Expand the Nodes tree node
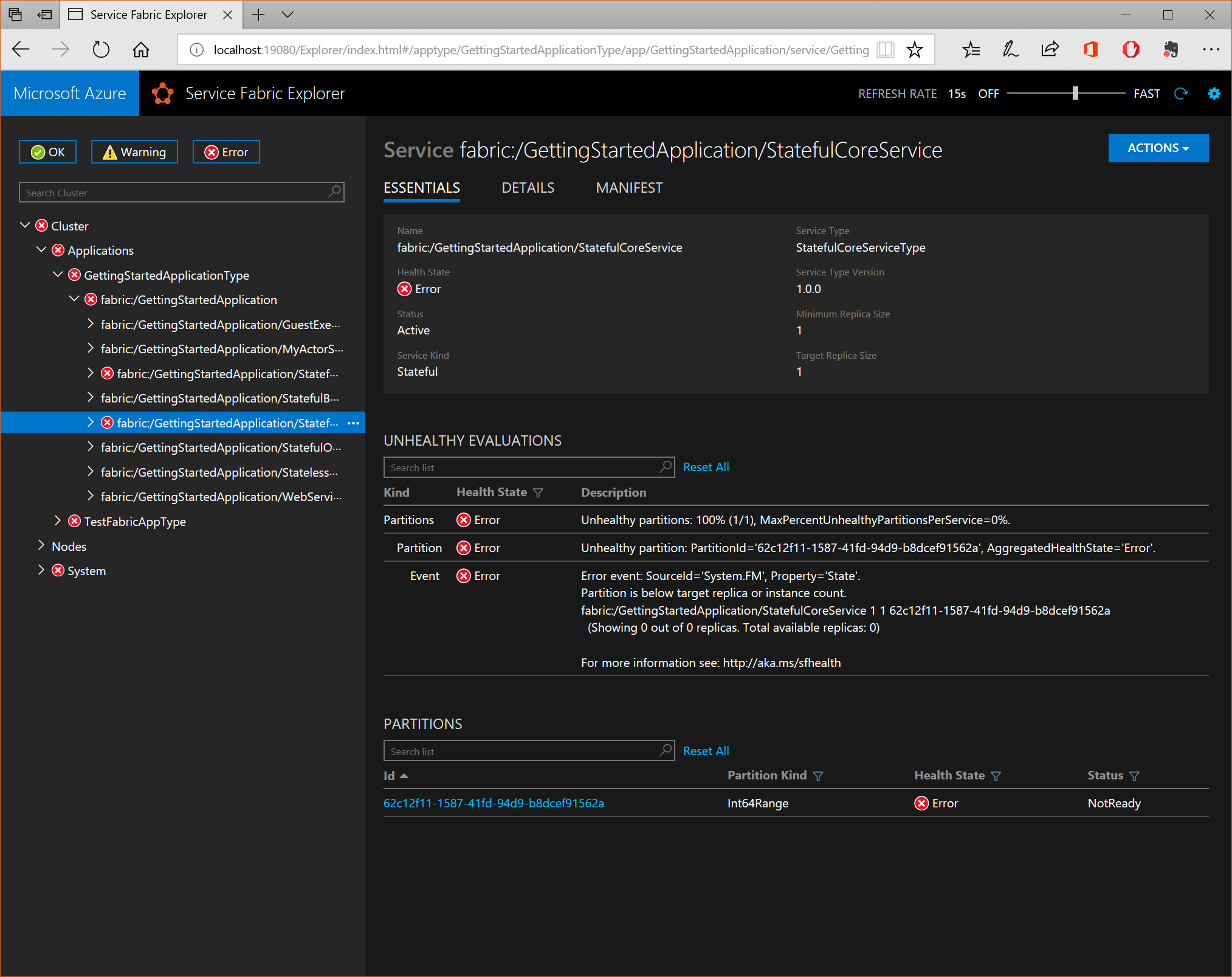1232x977 pixels. tap(41, 546)
